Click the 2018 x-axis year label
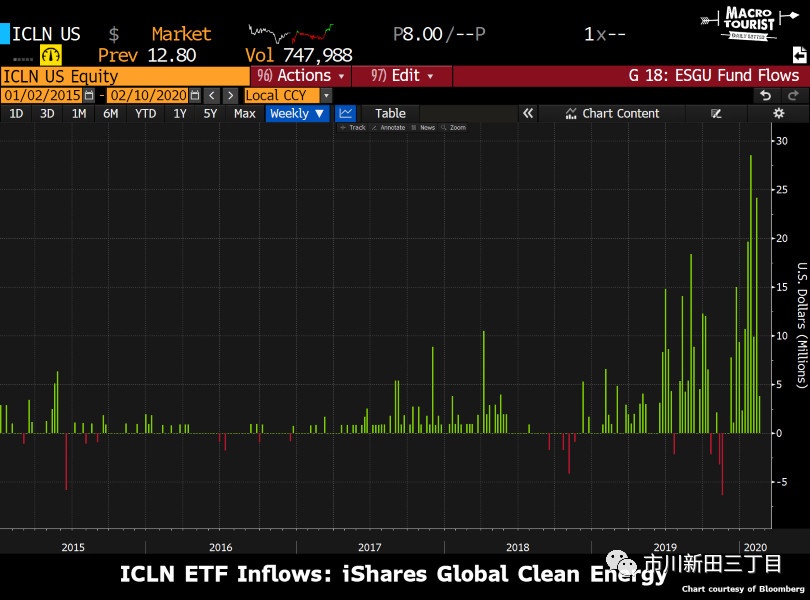Screen dimensions: 810x600 click(x=518, y=547)
